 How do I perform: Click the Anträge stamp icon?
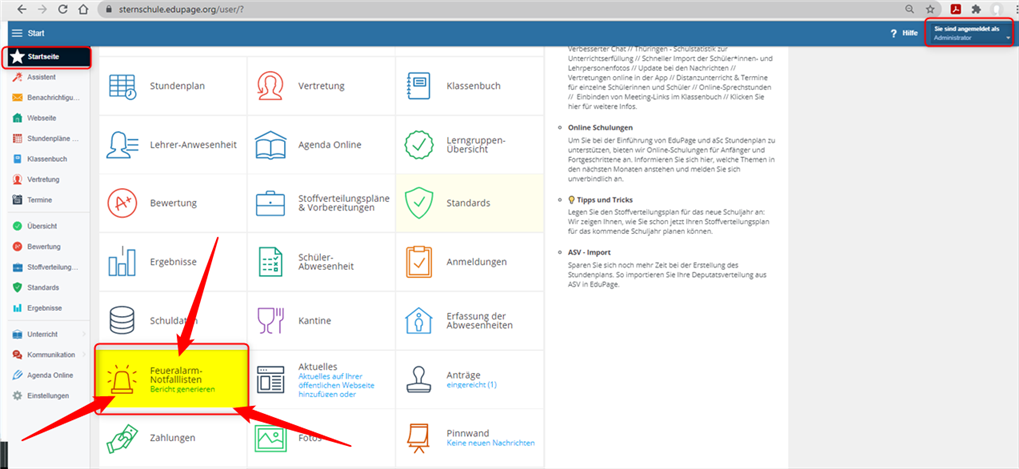(x=419, y=379)
